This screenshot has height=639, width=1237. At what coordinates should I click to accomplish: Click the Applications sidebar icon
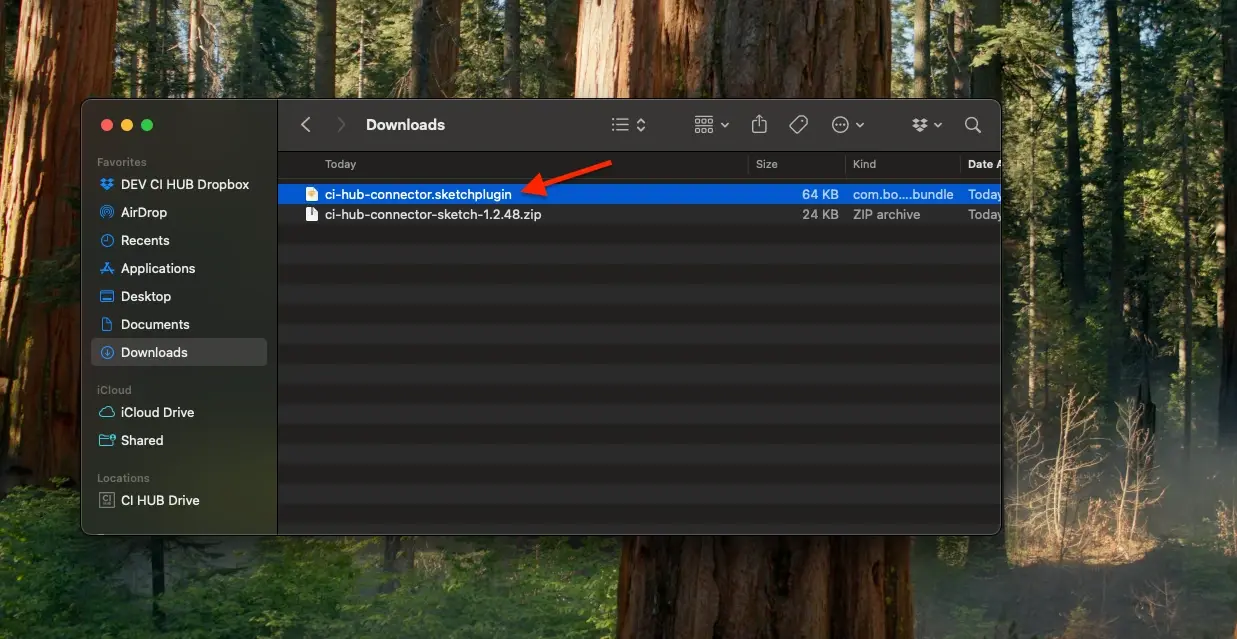click(x=107, y=268)
